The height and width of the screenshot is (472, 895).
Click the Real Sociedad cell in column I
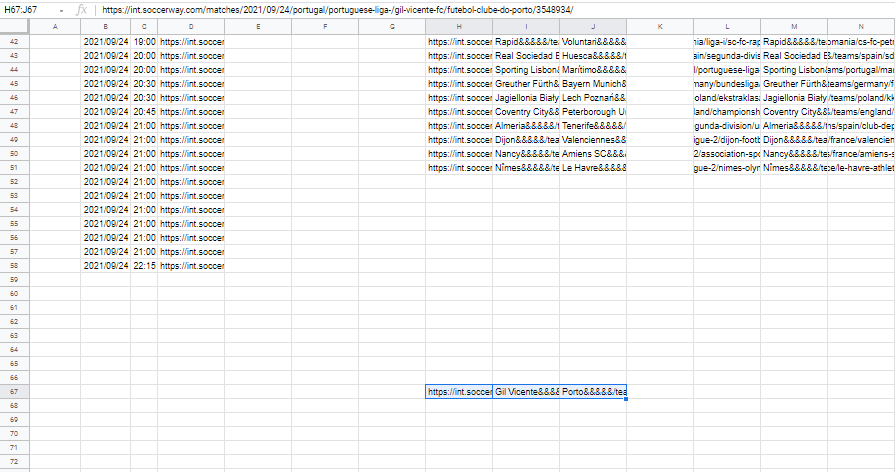tap(526, 56)
